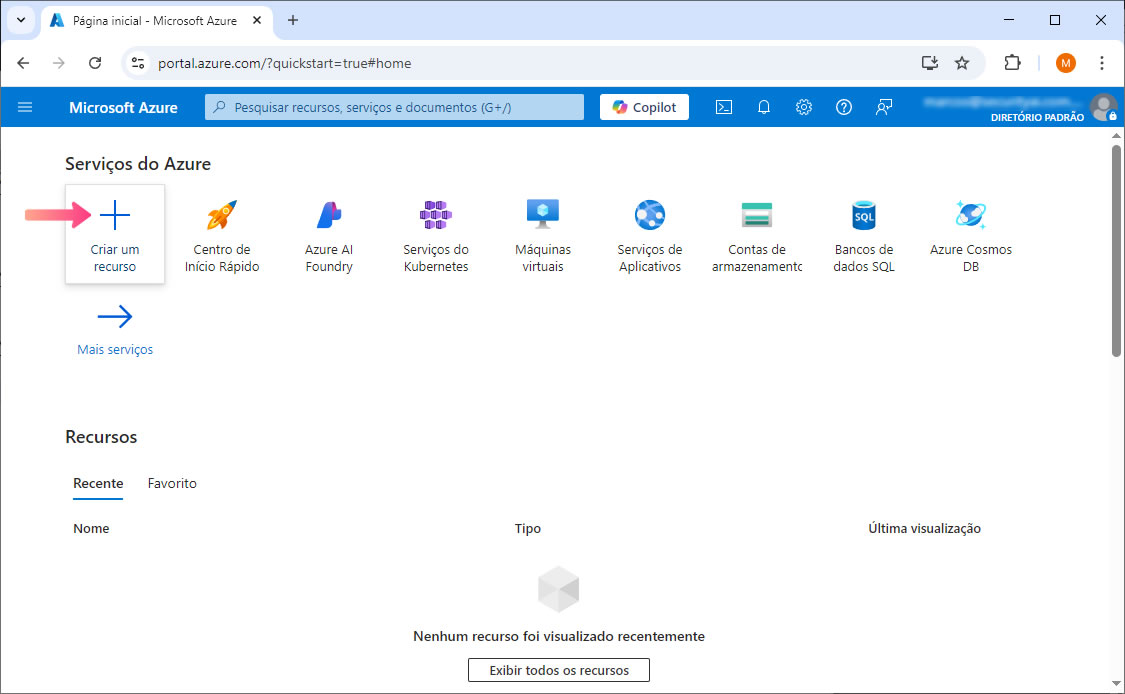Open Azure Cosmos DB icon
Screen dimensions: 1125x694
click(x=971, y=215)
